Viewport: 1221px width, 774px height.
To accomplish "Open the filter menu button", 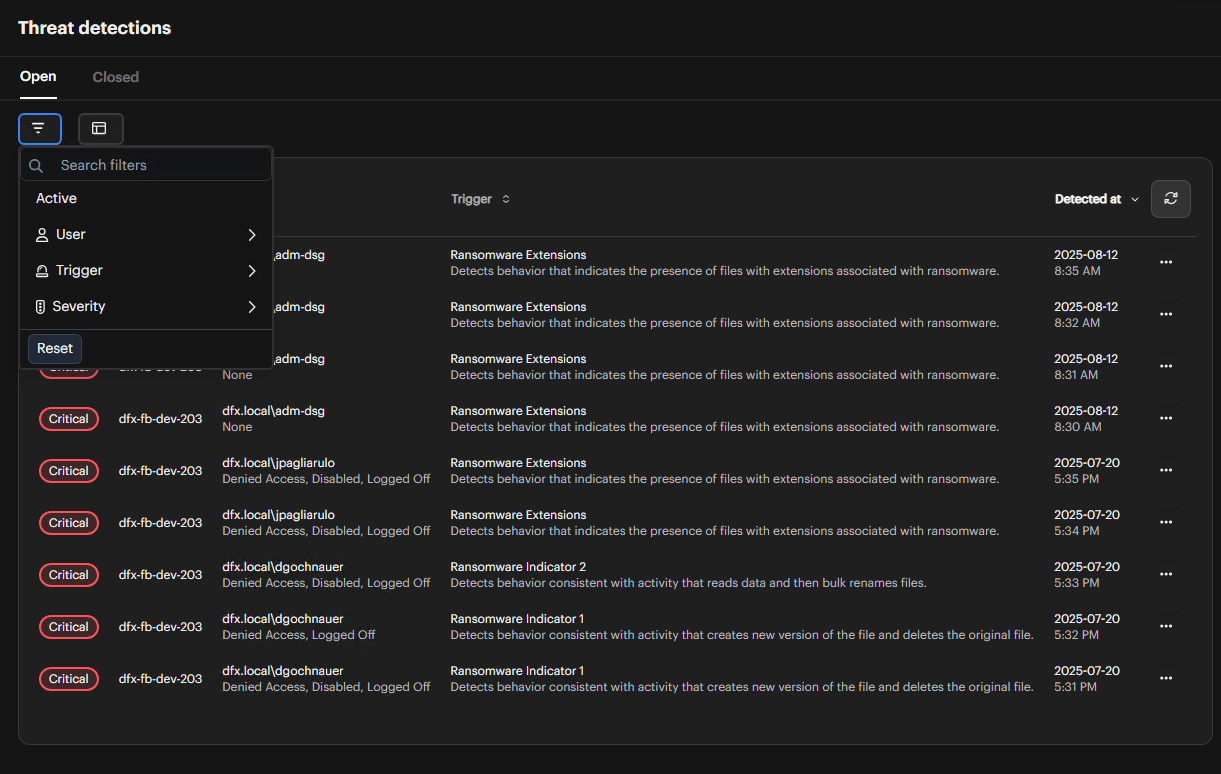I will (40, 129).
